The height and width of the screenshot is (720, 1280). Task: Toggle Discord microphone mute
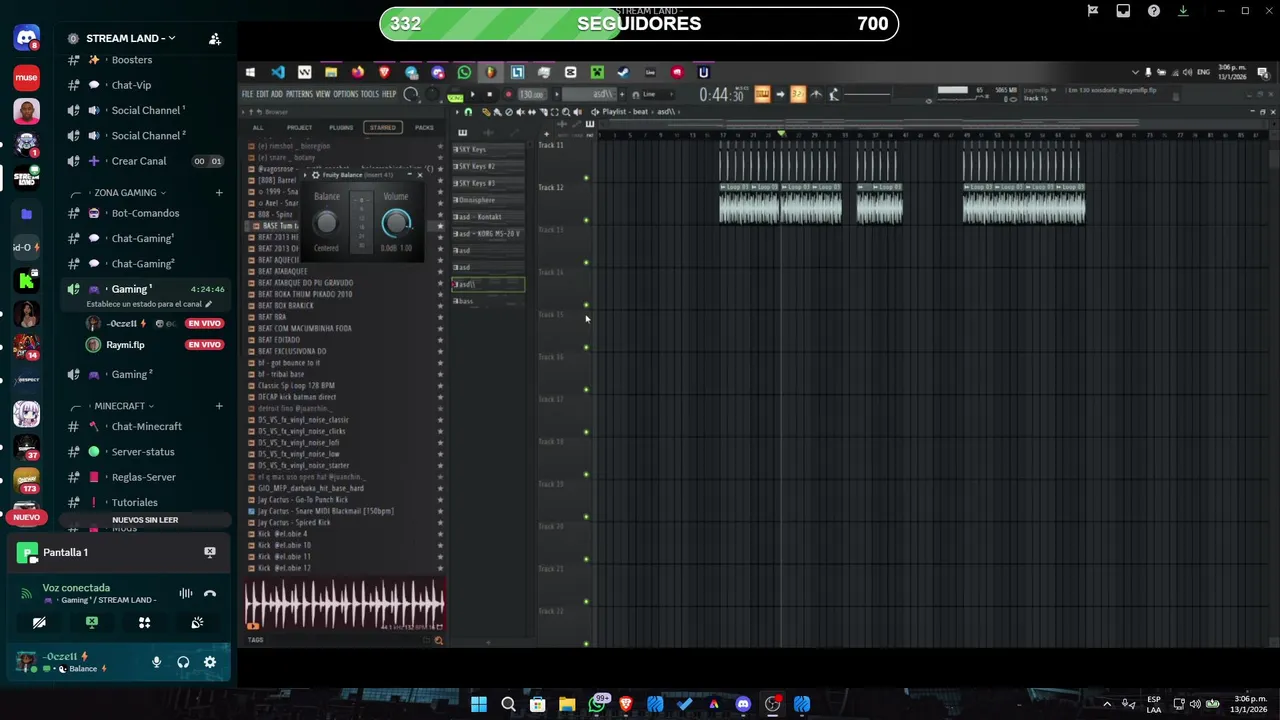pyautogui.click(x=156, y=662)
